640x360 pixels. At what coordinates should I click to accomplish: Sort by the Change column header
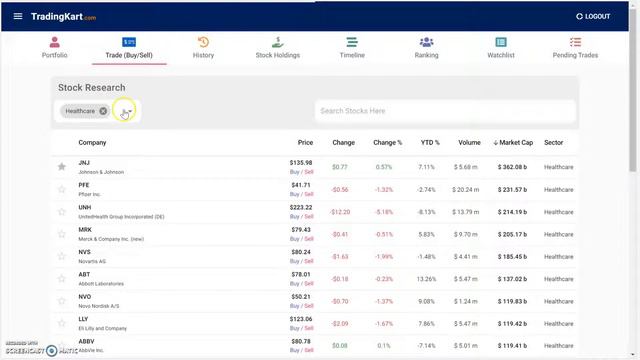[x=343, y=142]
